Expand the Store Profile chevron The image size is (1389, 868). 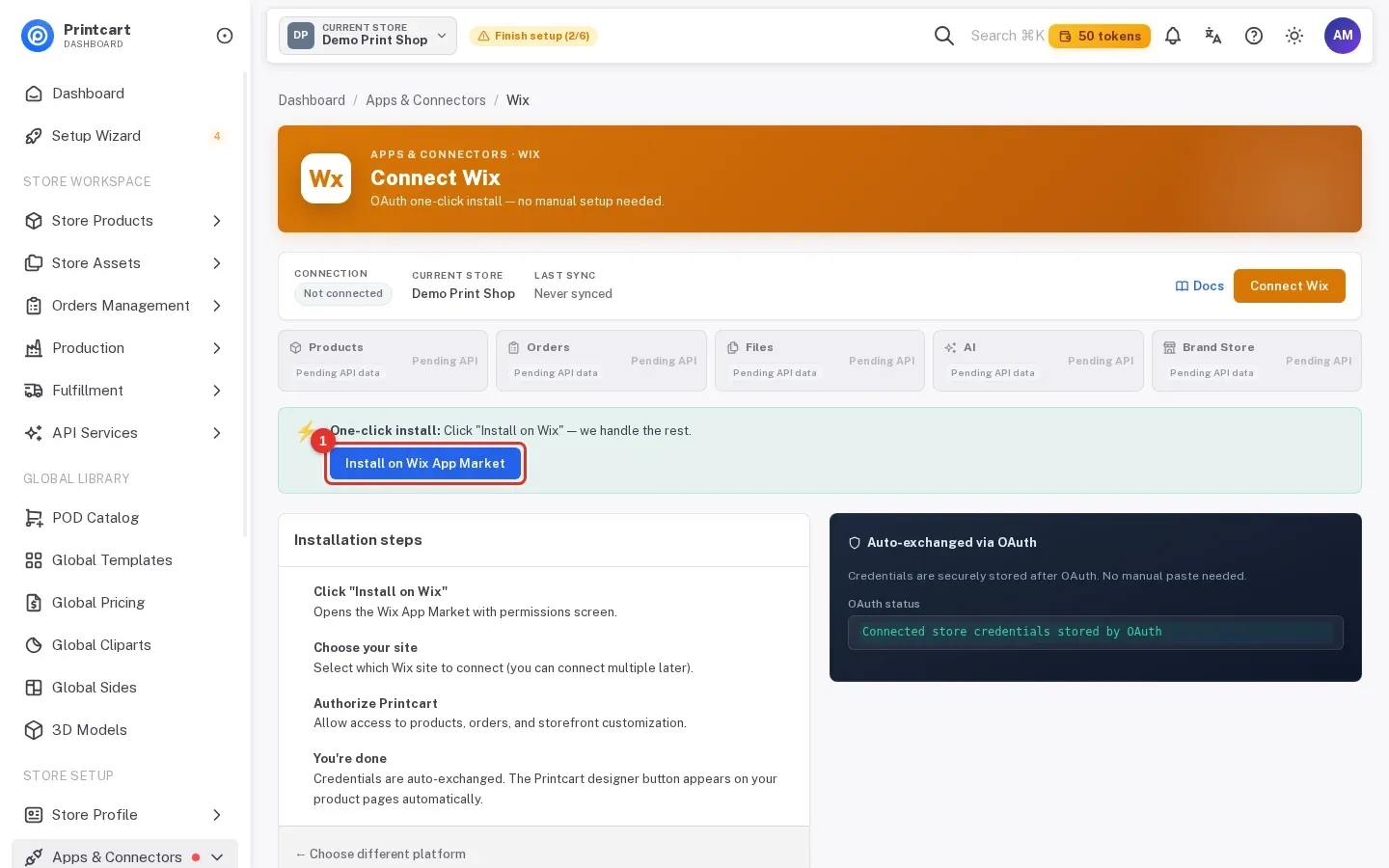click(217, 815)
